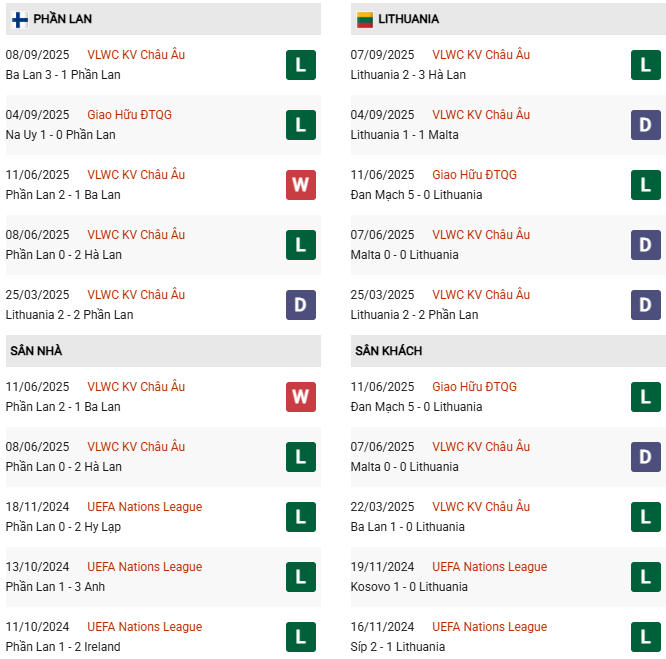The height and width of the screenshot is (659, 666).
Task: Open the PHẦN LAN team header
Action: (62, 19)
